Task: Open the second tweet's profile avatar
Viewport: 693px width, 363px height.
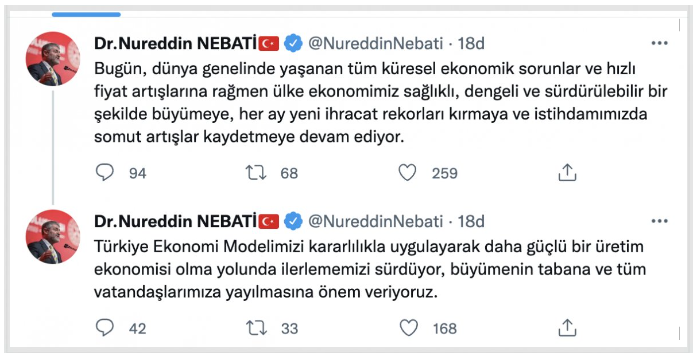Action: (53, 237)
